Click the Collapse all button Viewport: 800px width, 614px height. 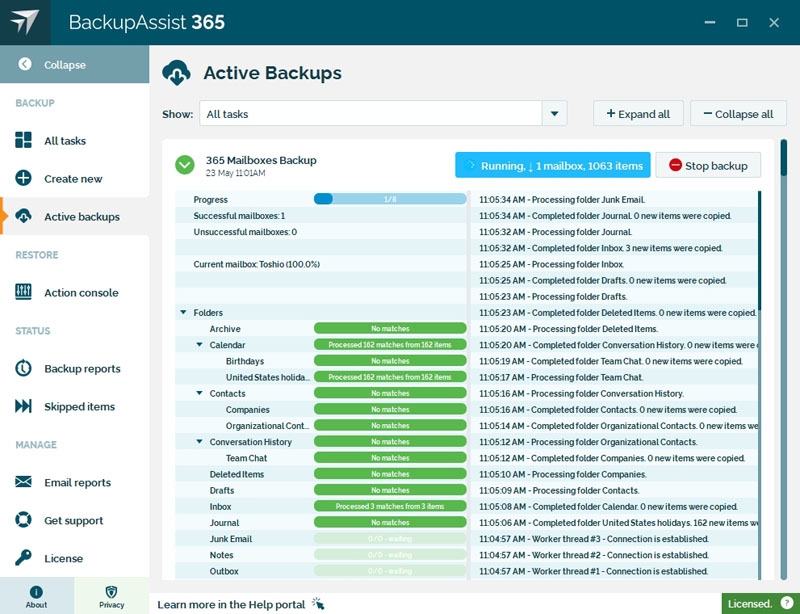click(738, 113)
